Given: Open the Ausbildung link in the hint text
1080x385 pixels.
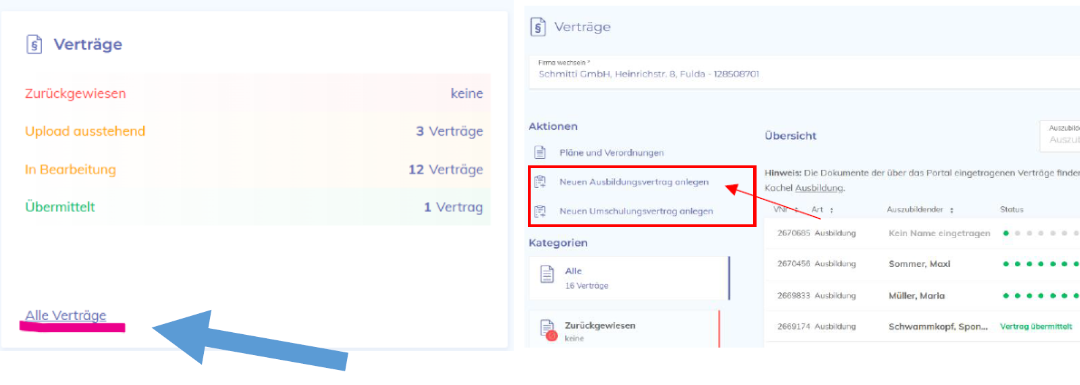Looking at the screenshot, I should click(x=819, y=187).
